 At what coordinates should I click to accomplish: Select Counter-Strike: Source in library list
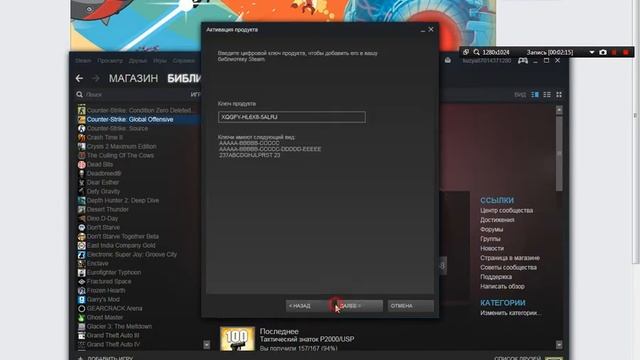[x=138, y=129]
